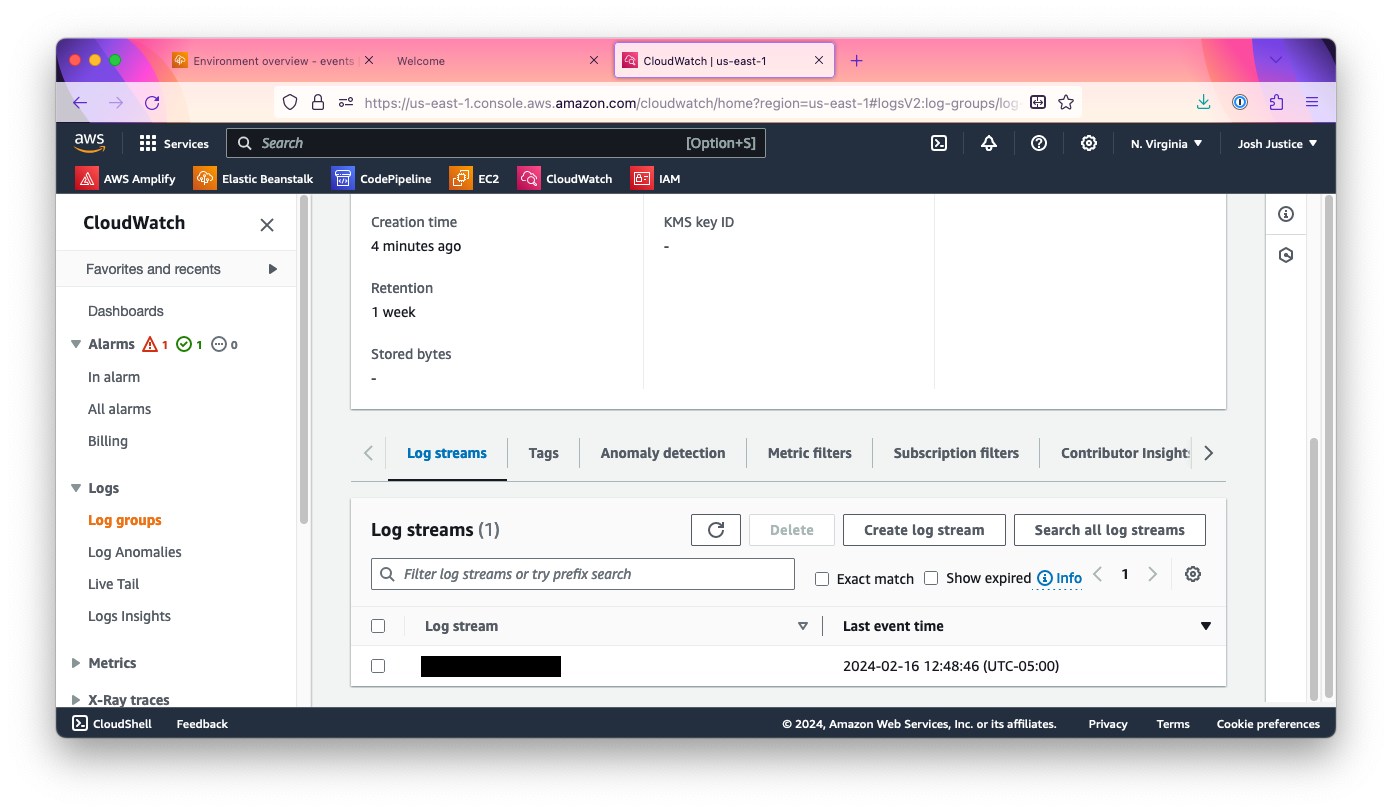This screenshot has width=1392, height=812.
Task: Open Log Anomalies in sidebar
Action: tap(135, 552)
